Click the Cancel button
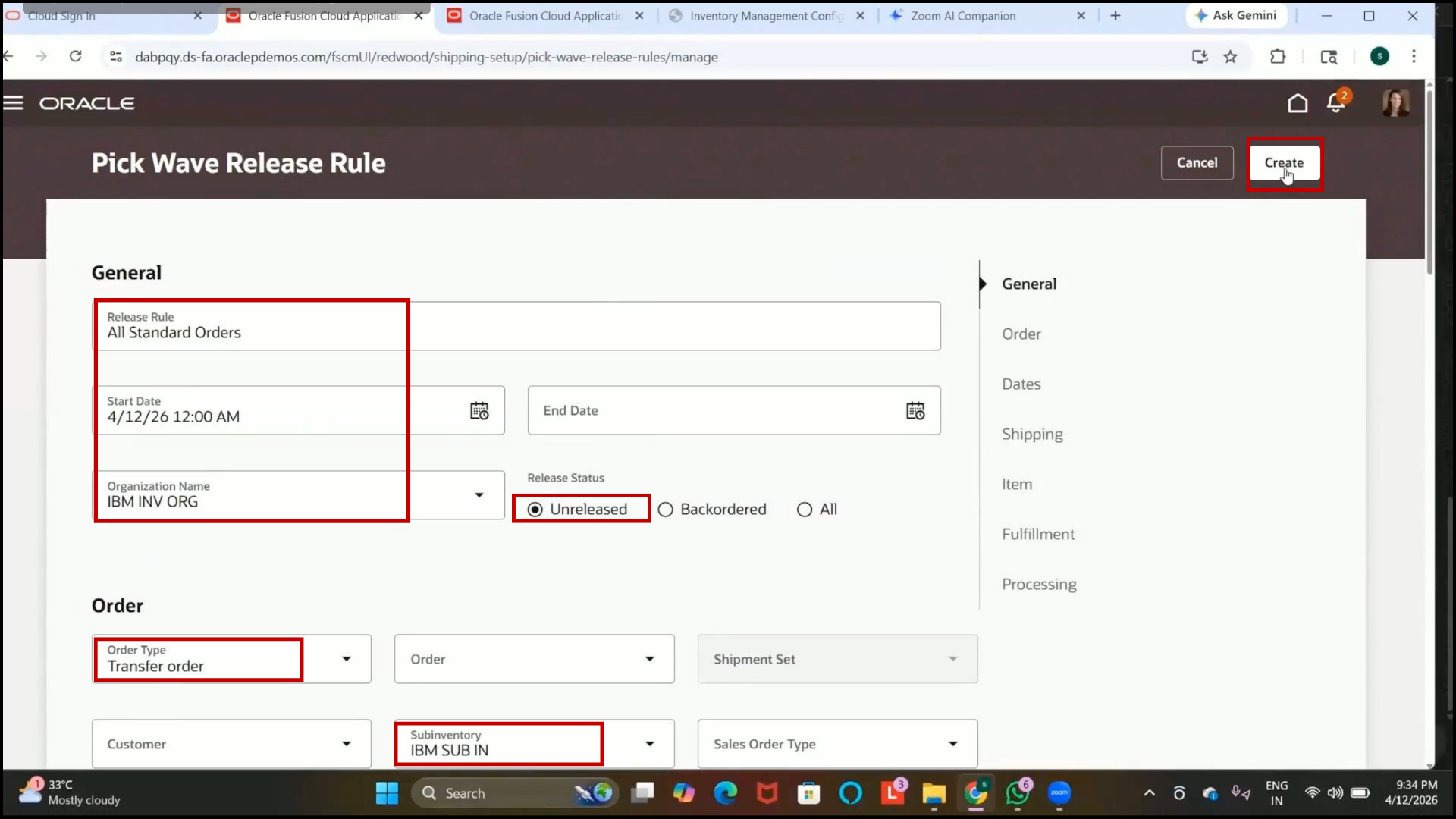This screenshot has width=1456, height=819. coord(1197,163)
